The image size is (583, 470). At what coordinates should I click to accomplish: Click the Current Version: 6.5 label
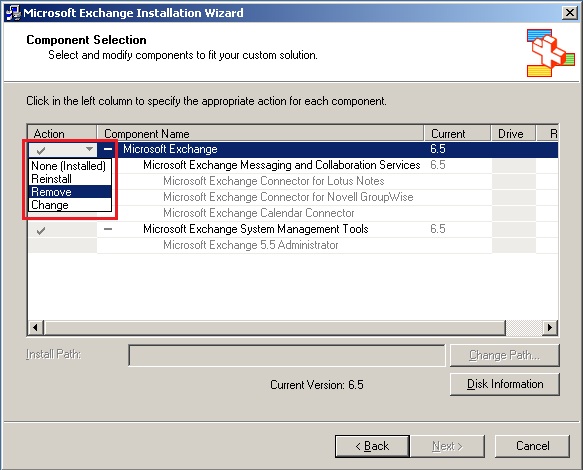point(317,384)
